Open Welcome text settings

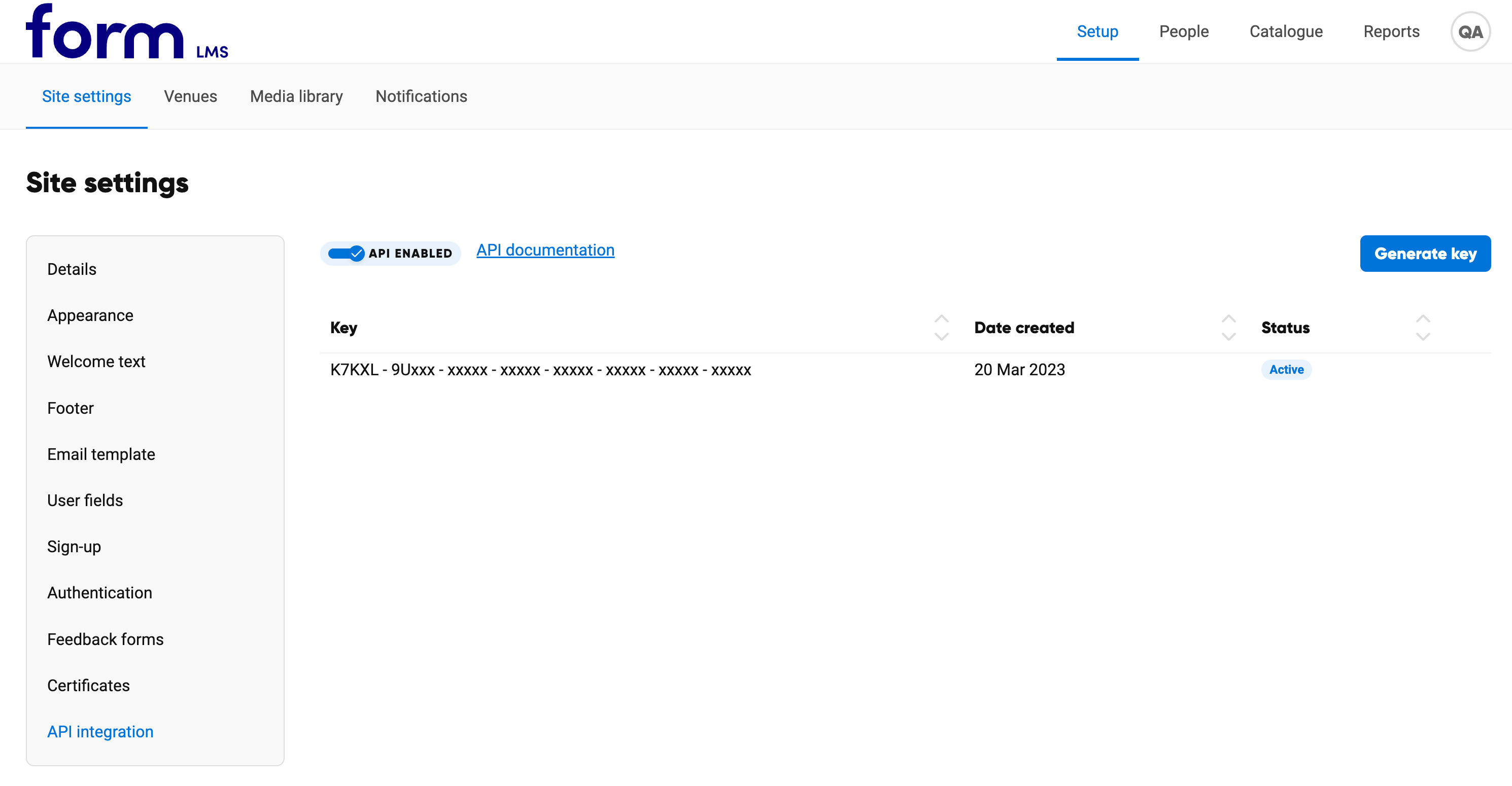96,362
